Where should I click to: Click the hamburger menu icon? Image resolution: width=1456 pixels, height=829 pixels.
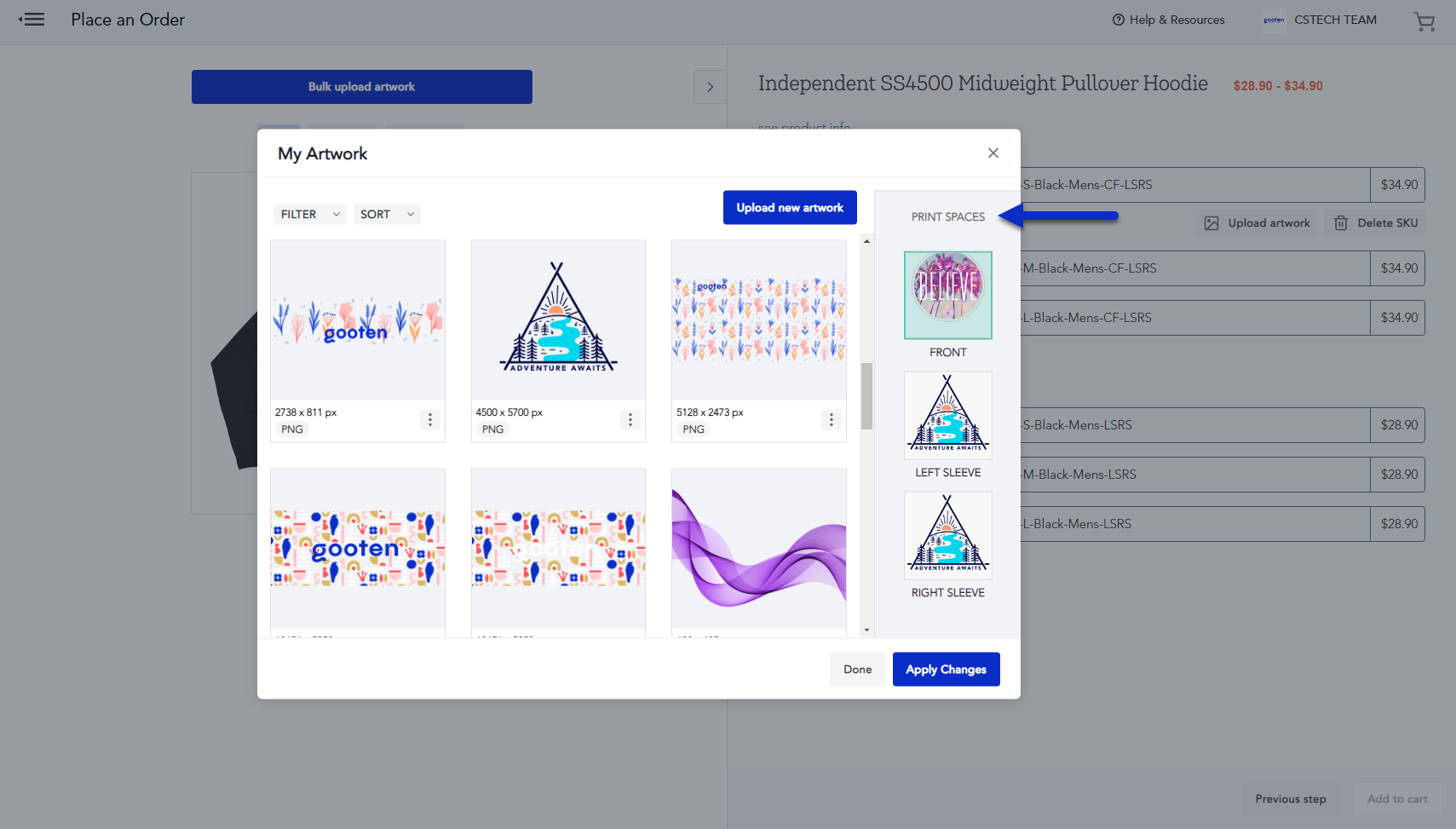[x=32, y=20]
